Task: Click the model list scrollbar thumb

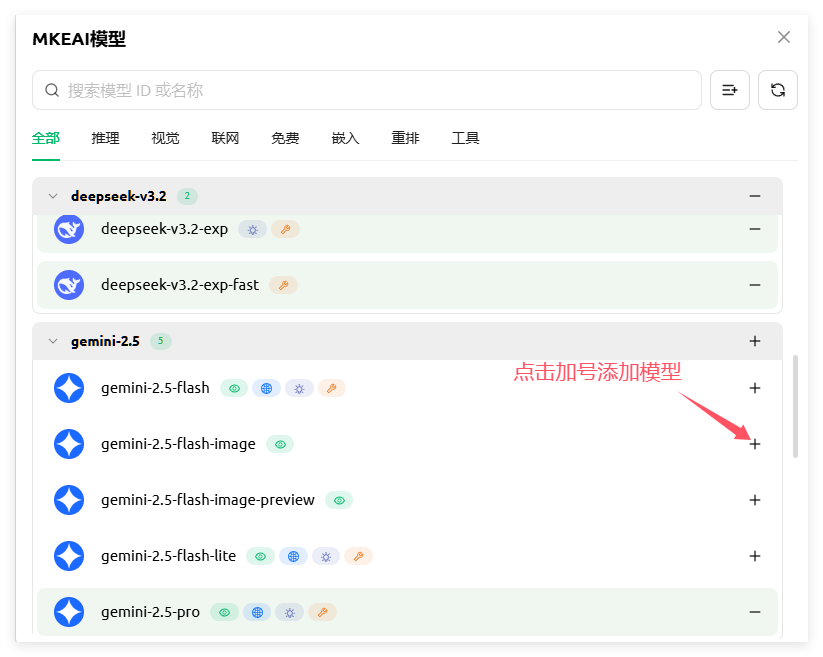Action: [x=795, y=407]
